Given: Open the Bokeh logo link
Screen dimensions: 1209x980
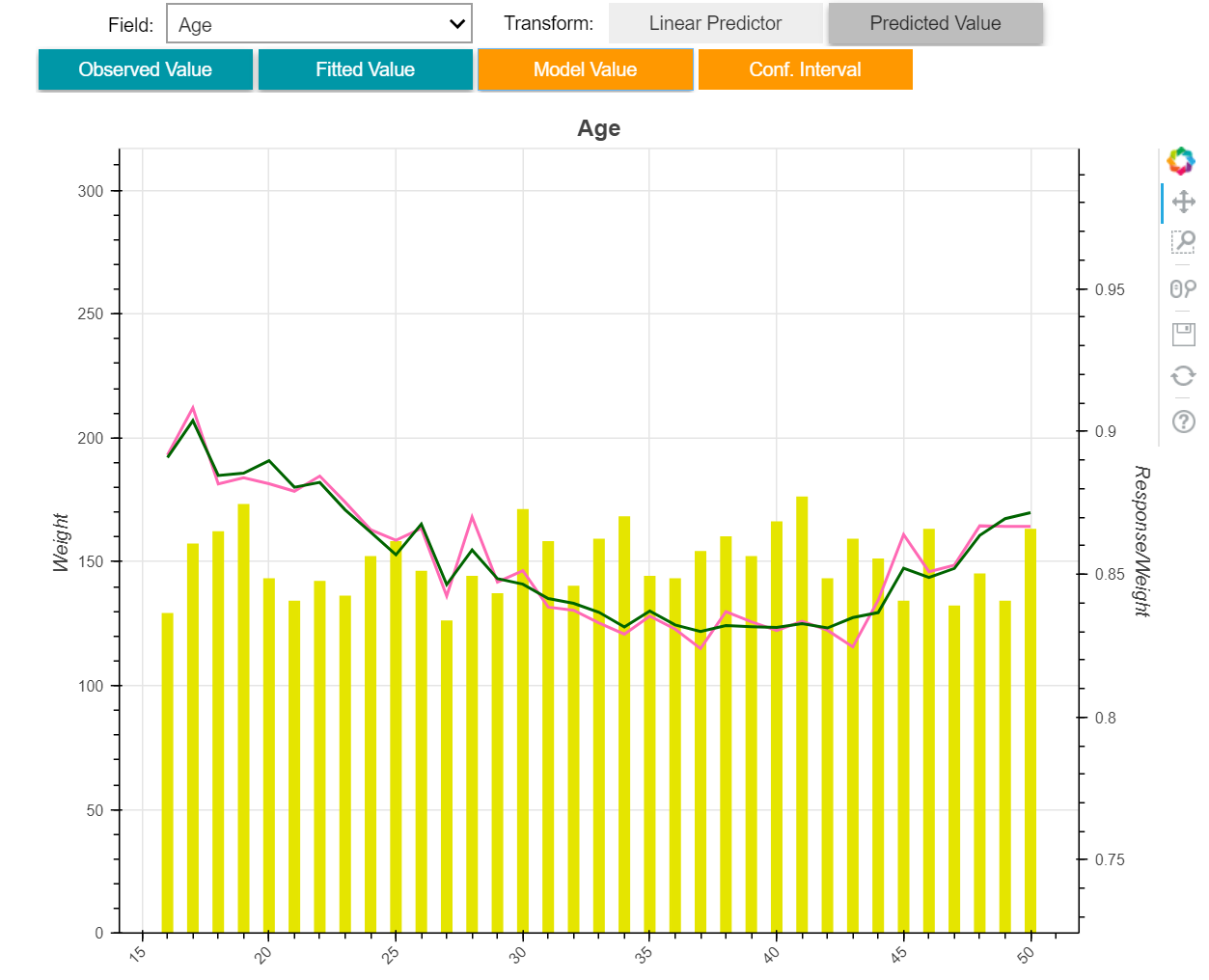Looking at the screenshot, I should pos(1182,161).
